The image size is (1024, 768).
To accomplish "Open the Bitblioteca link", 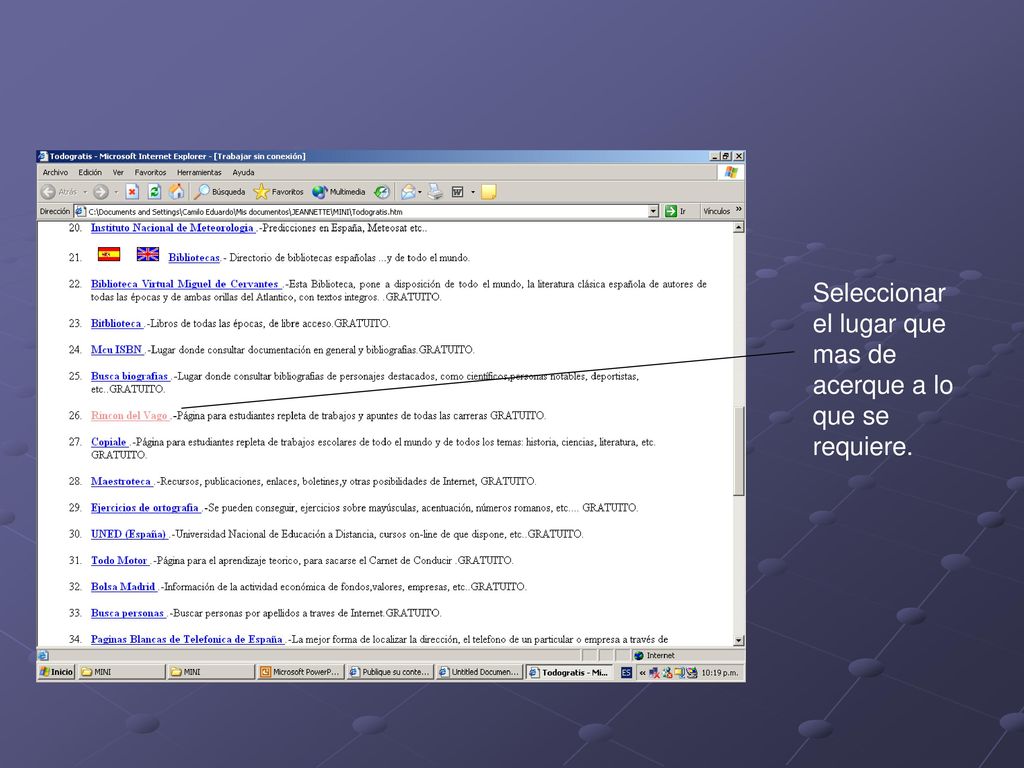I will pos(116,323).
